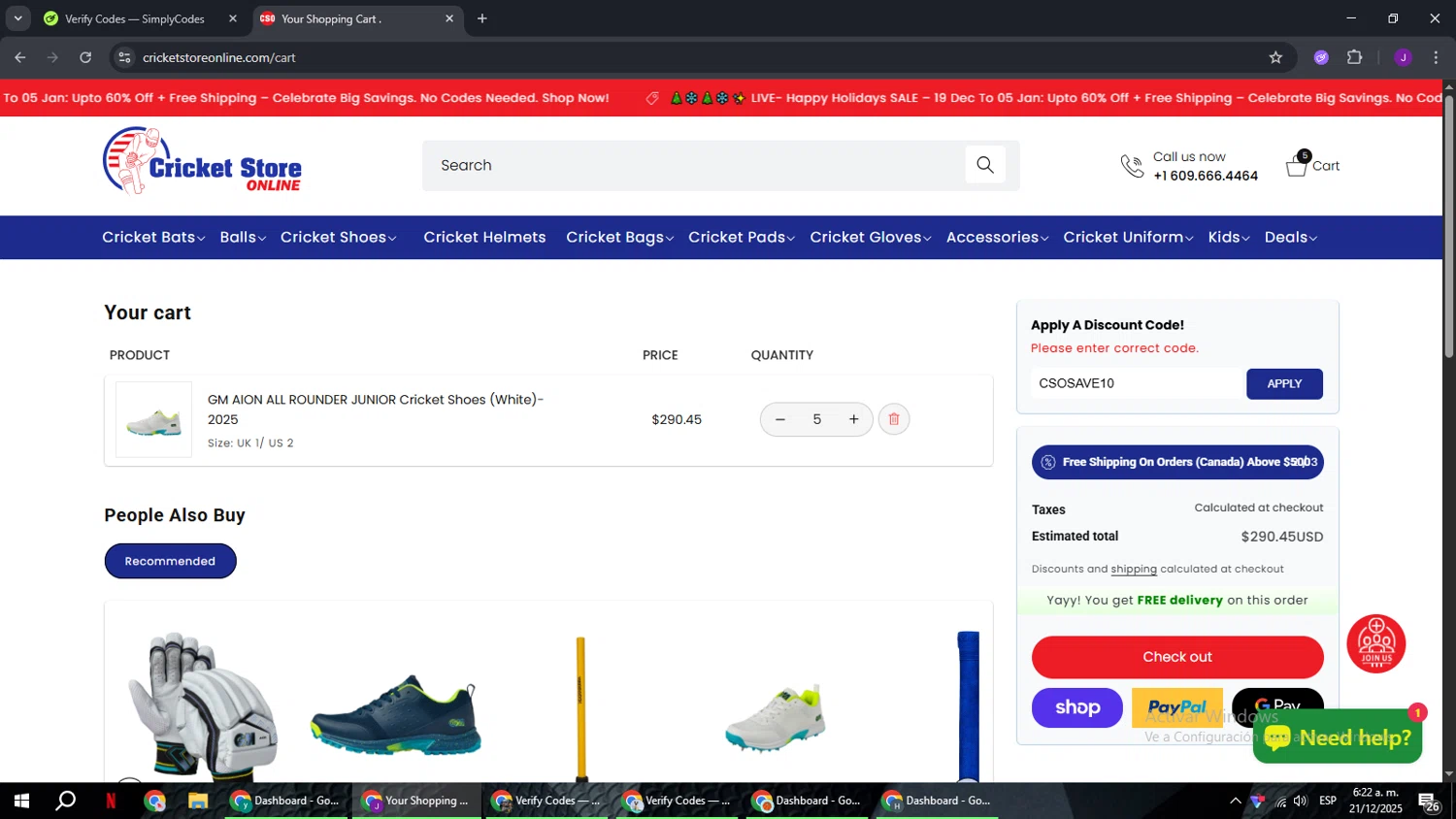Expand the Accessories menu
The width and height of the screenshot is (1456, 819).
[x=997, y=237]
